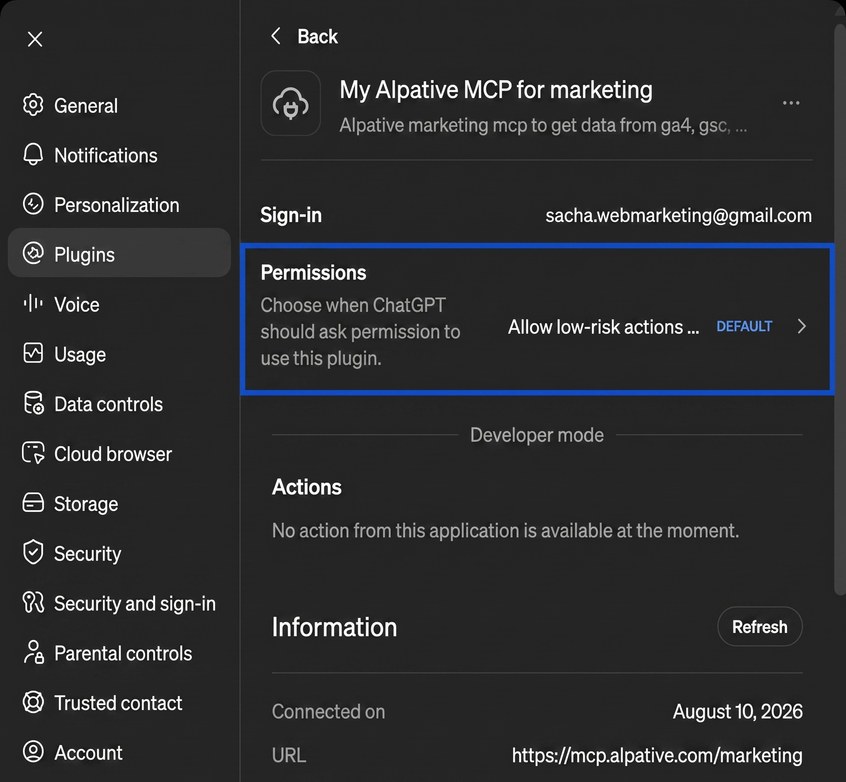Image resolution: width=846 pixels, height=782 pixels.
Task: Click the Security shield icon
Action: 33,552
